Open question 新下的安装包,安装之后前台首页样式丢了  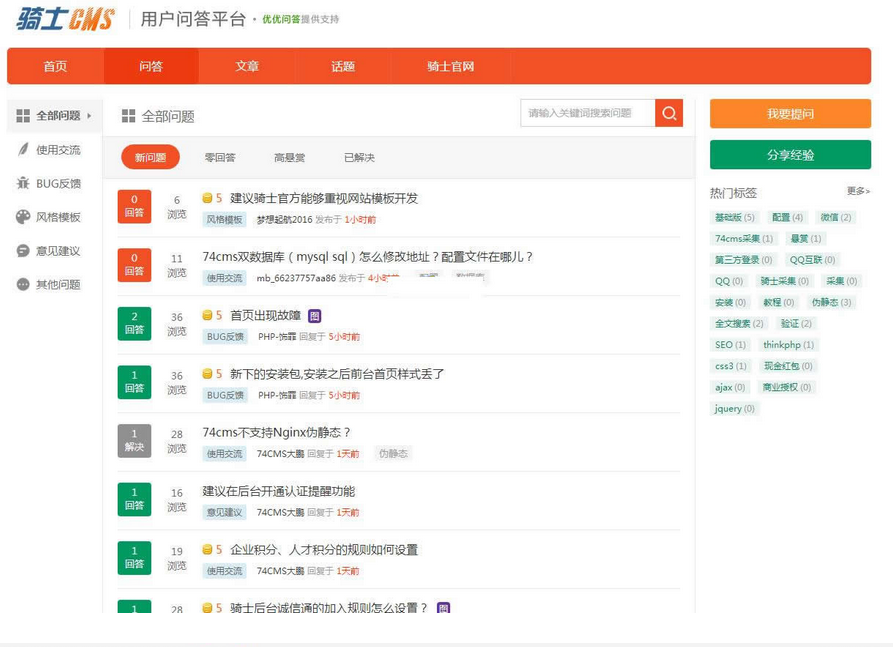tap(337, 374)
